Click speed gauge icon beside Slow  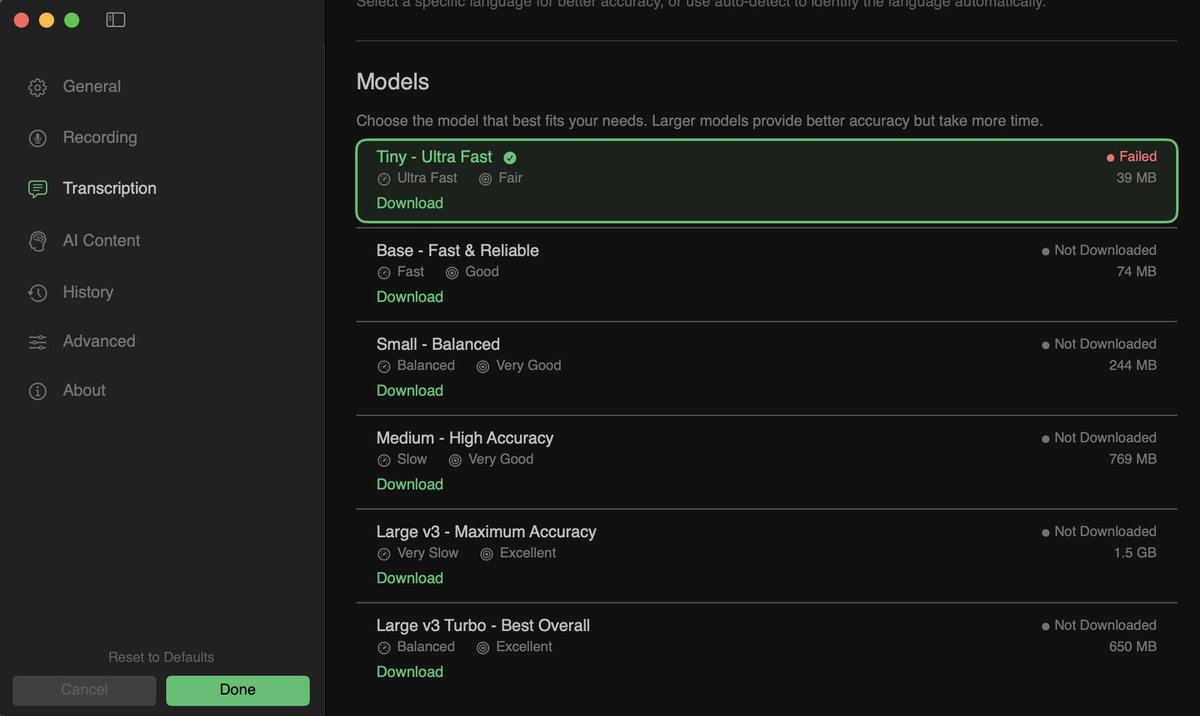coord(384,461)
